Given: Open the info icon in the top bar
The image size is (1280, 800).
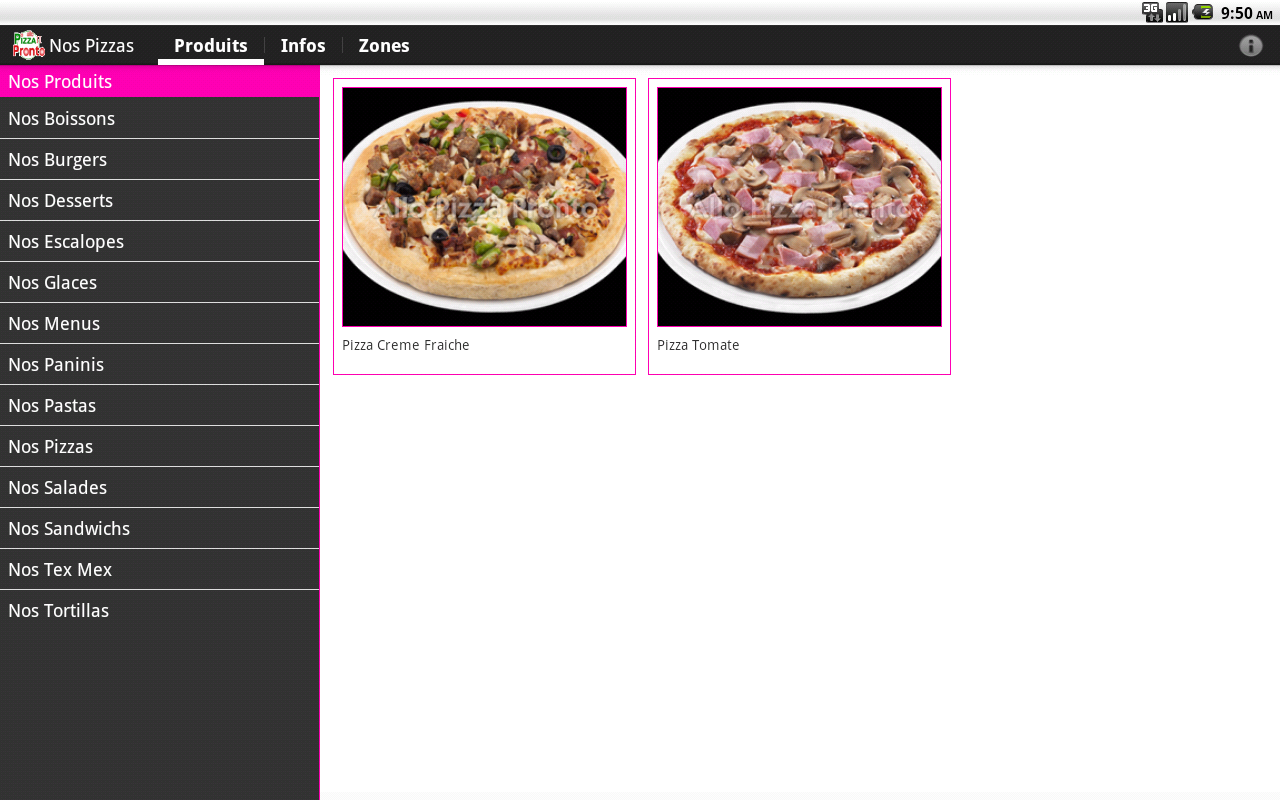Looking at the screenshot, I should (x=1251, y=46).
